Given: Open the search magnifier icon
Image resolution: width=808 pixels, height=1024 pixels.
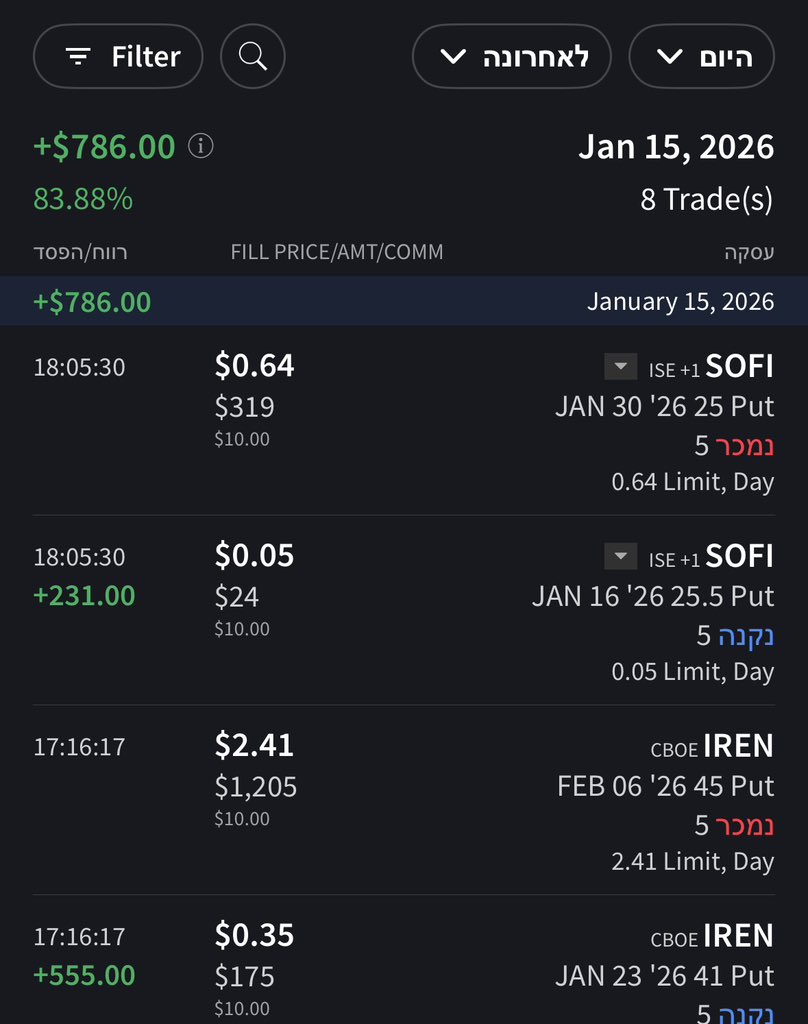Looking at the screenshot, I should (x=253, y=56).
